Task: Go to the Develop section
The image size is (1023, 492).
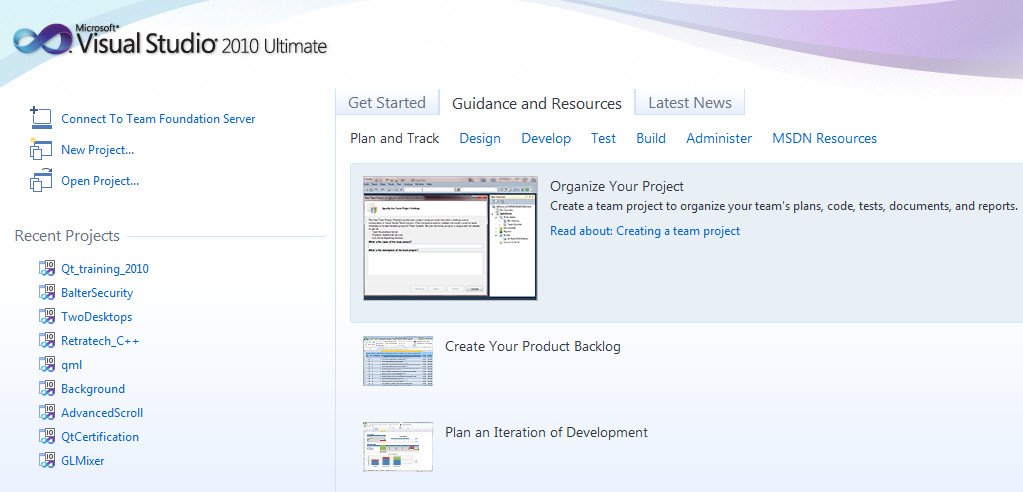Action: pyautogui.click(x=546, y=139)
